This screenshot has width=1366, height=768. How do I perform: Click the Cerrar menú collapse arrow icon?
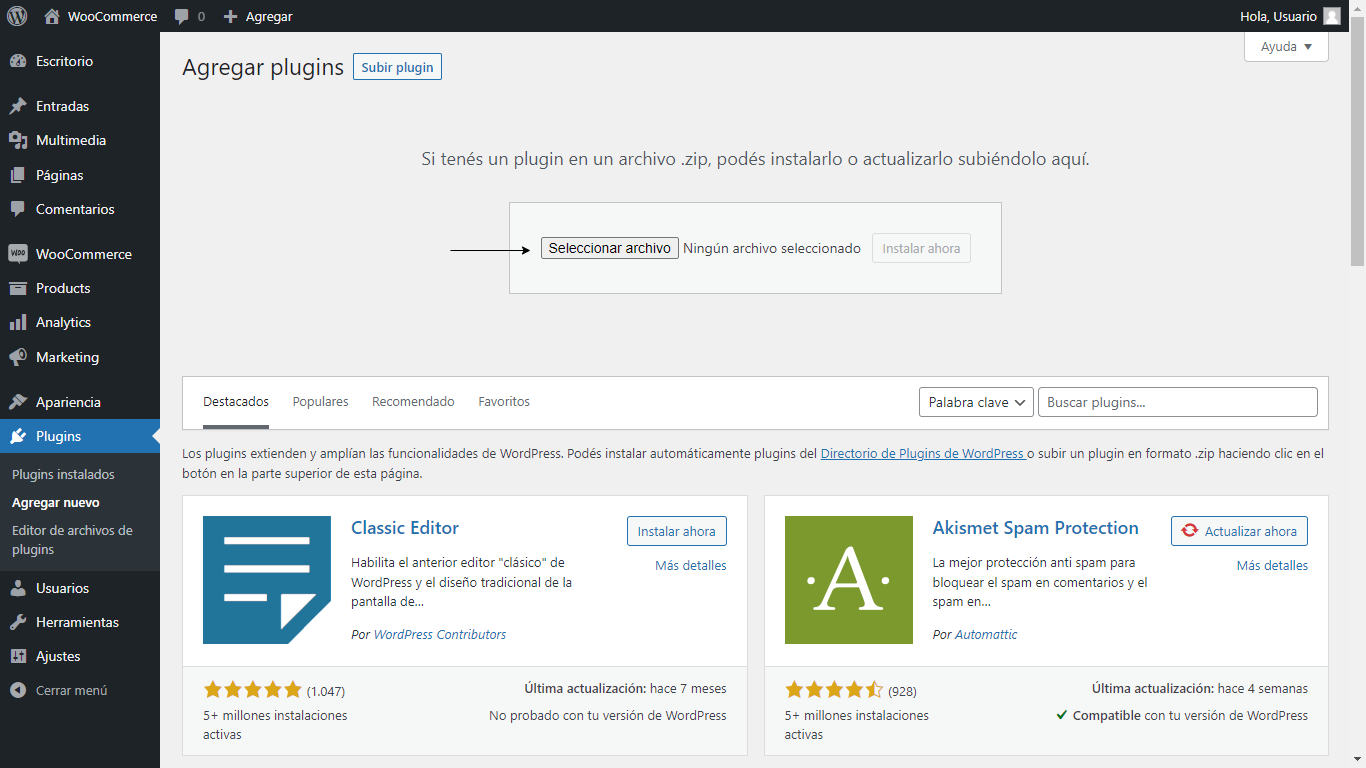tap(18, 690)
